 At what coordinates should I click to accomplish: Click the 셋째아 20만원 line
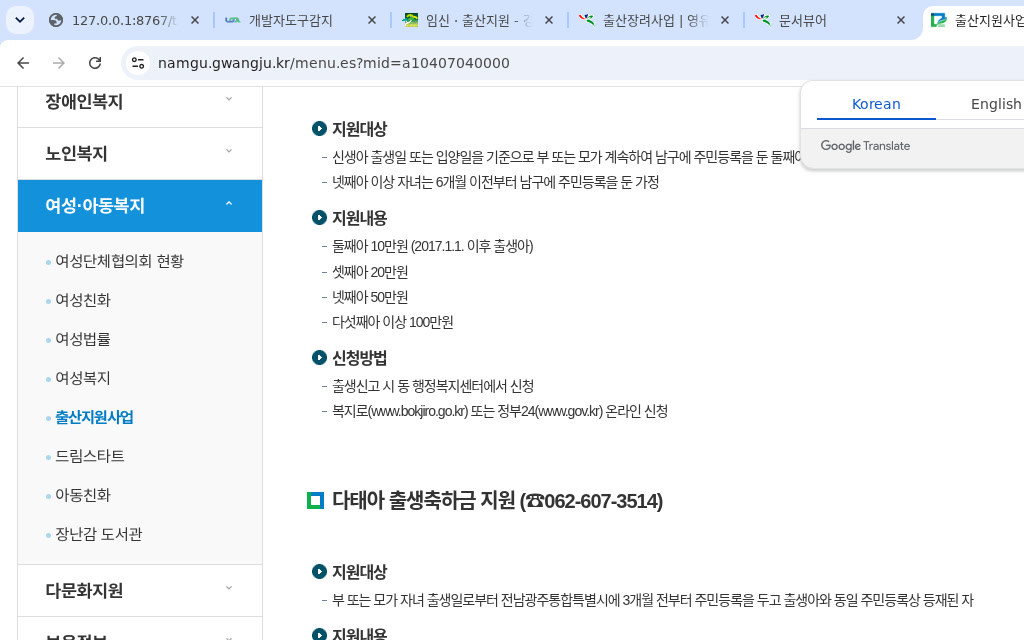[x=370, y=272]
